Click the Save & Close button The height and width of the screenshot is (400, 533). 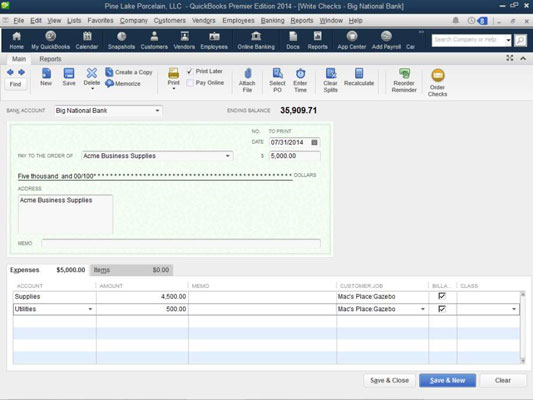click(x=390, y=381)
